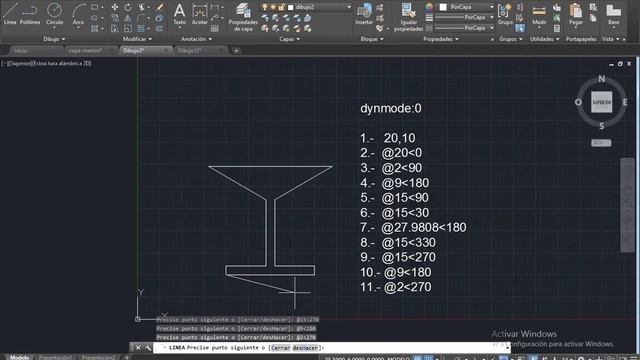This screenshot has width=640, height=360.
Task: Click the Base view tool
Action: (x=613, y=13)
